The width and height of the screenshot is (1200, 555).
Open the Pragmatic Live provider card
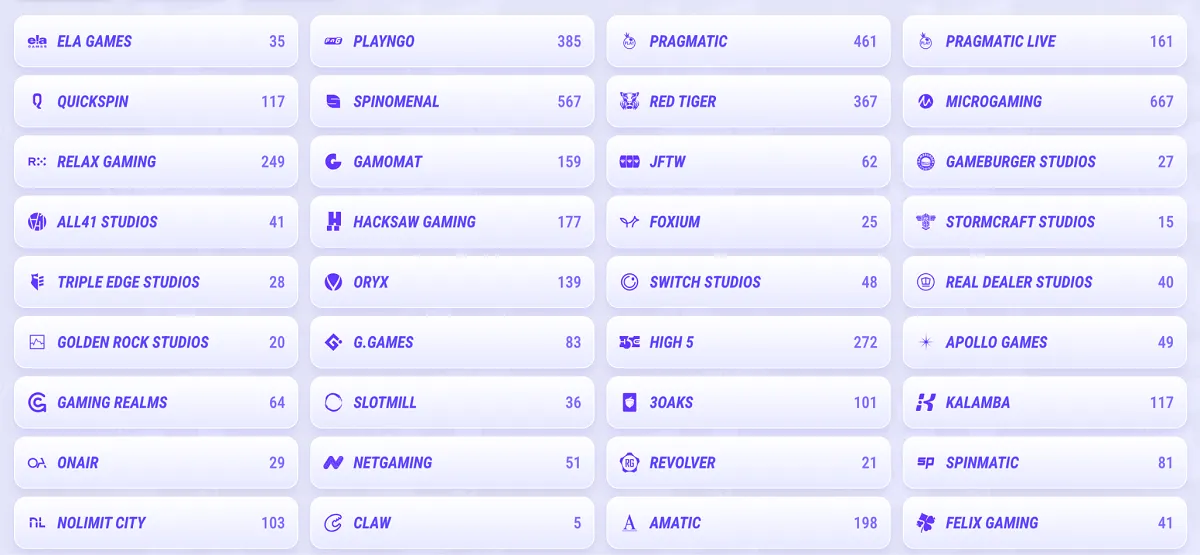pos(1045,41)
